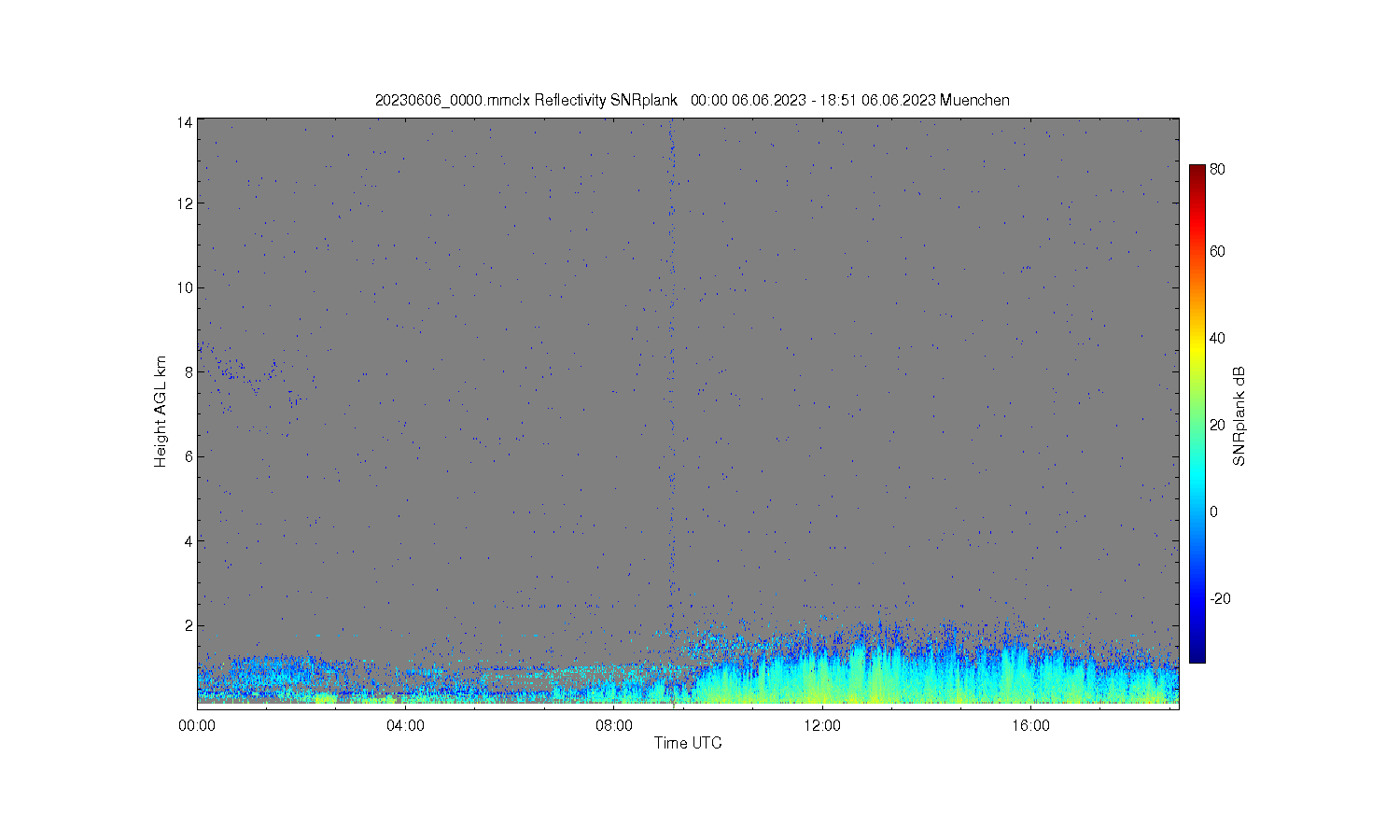The width and height of the screenshot is (1400, 840).
Task: Click the height tick label '4'
Action: [189, 541]
